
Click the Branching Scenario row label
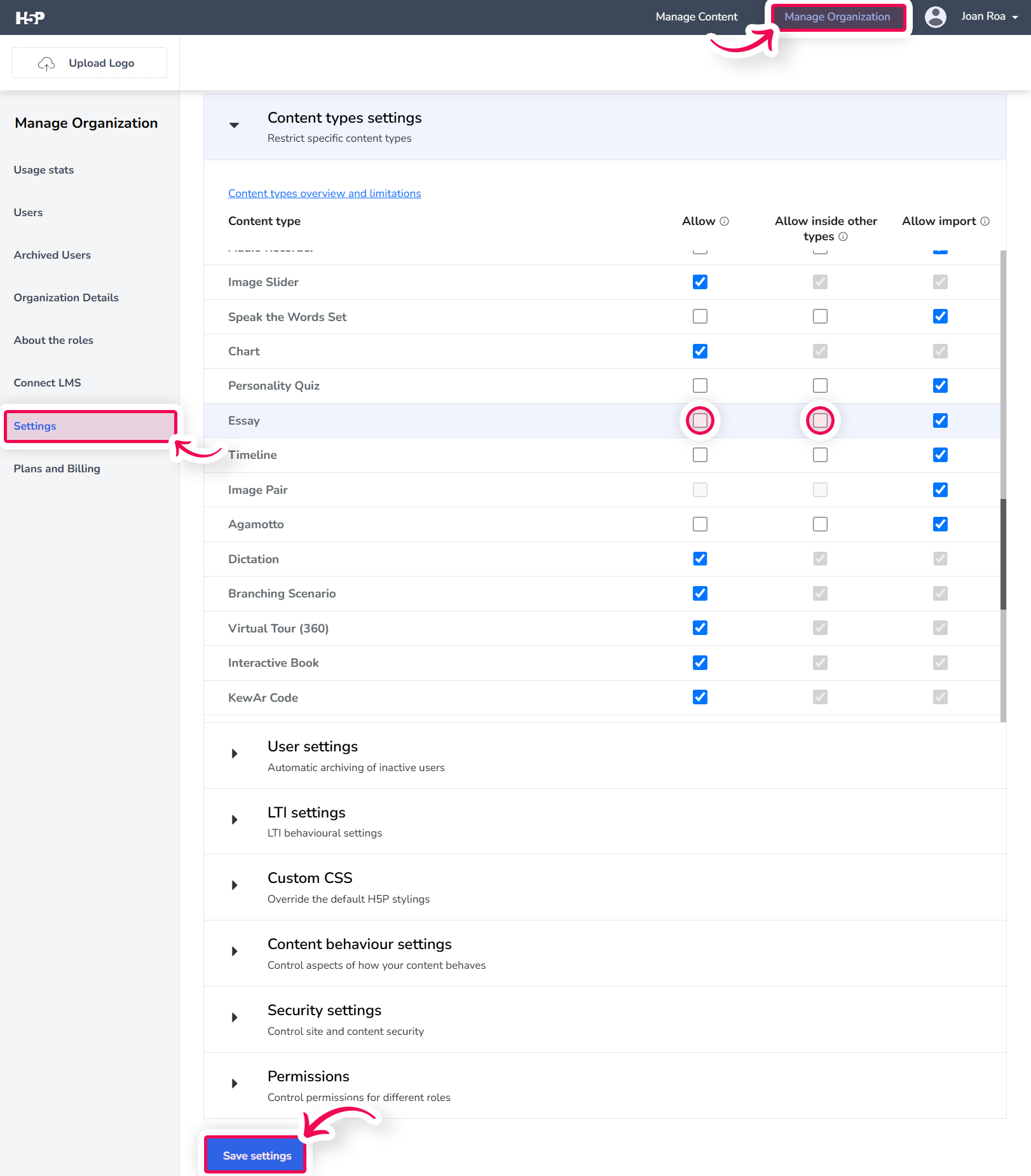(282, 594)
